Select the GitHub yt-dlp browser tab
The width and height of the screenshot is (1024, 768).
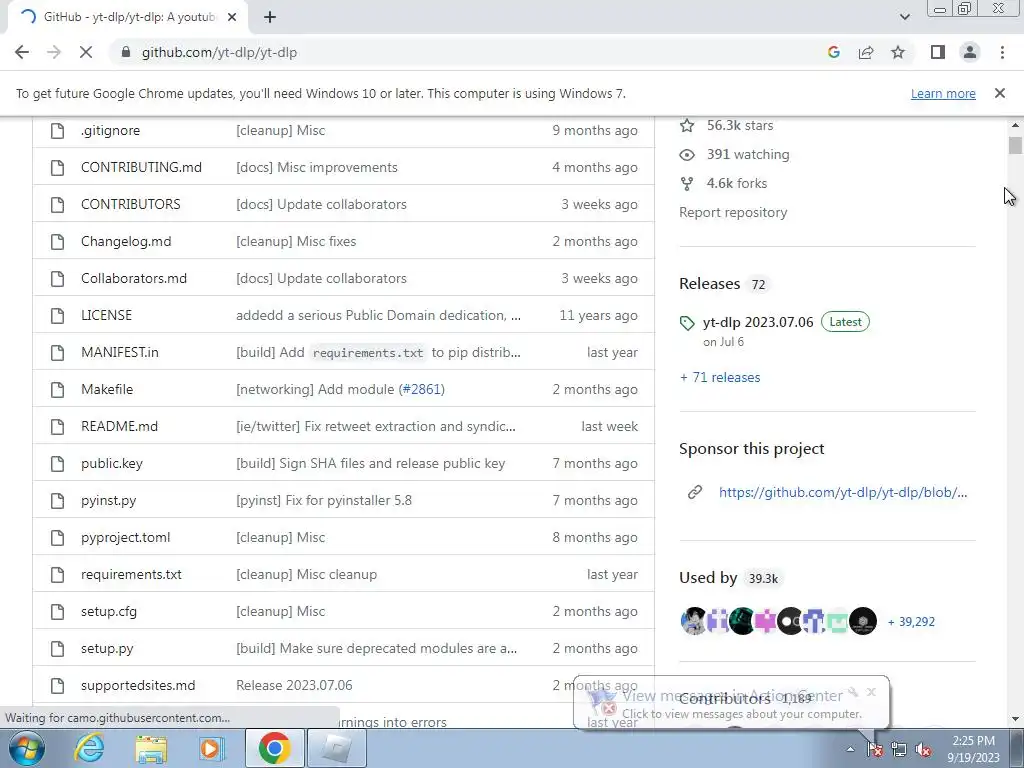coord(127,18)
